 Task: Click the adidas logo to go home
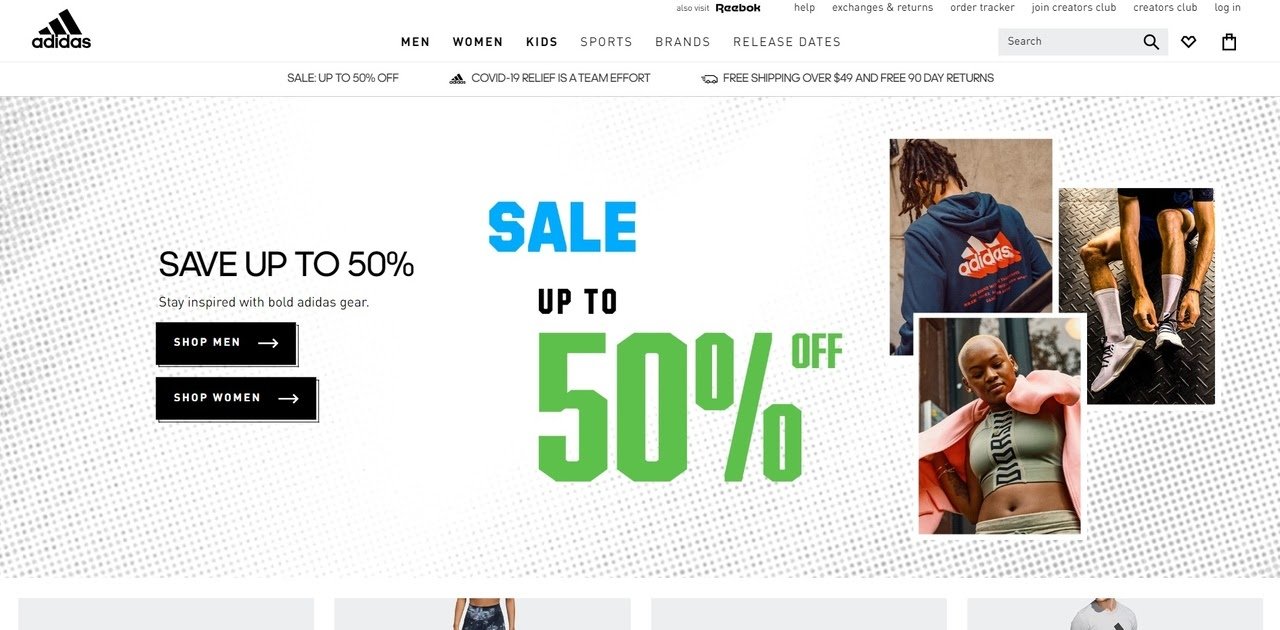click(61, 29)
